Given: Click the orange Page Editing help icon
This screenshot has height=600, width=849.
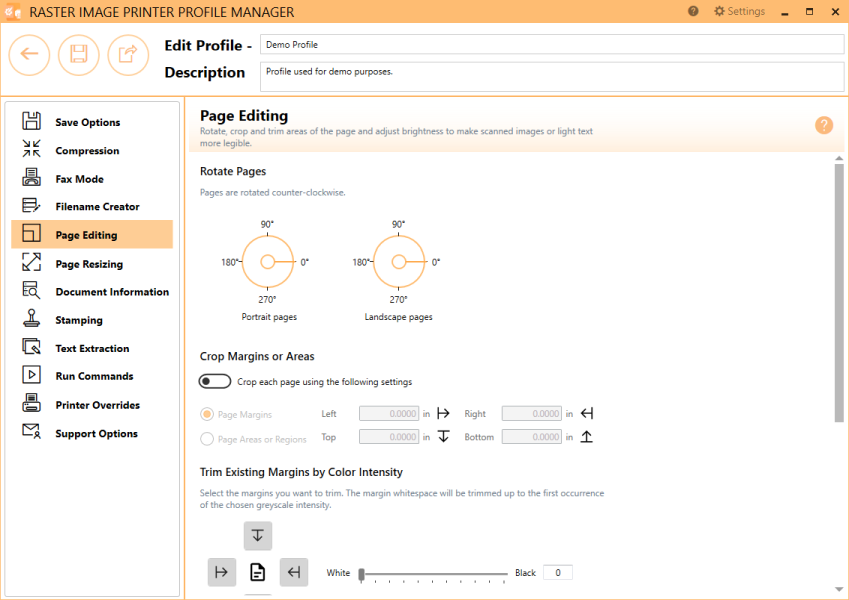Looking at the screenshot, I should click(824, 125).
